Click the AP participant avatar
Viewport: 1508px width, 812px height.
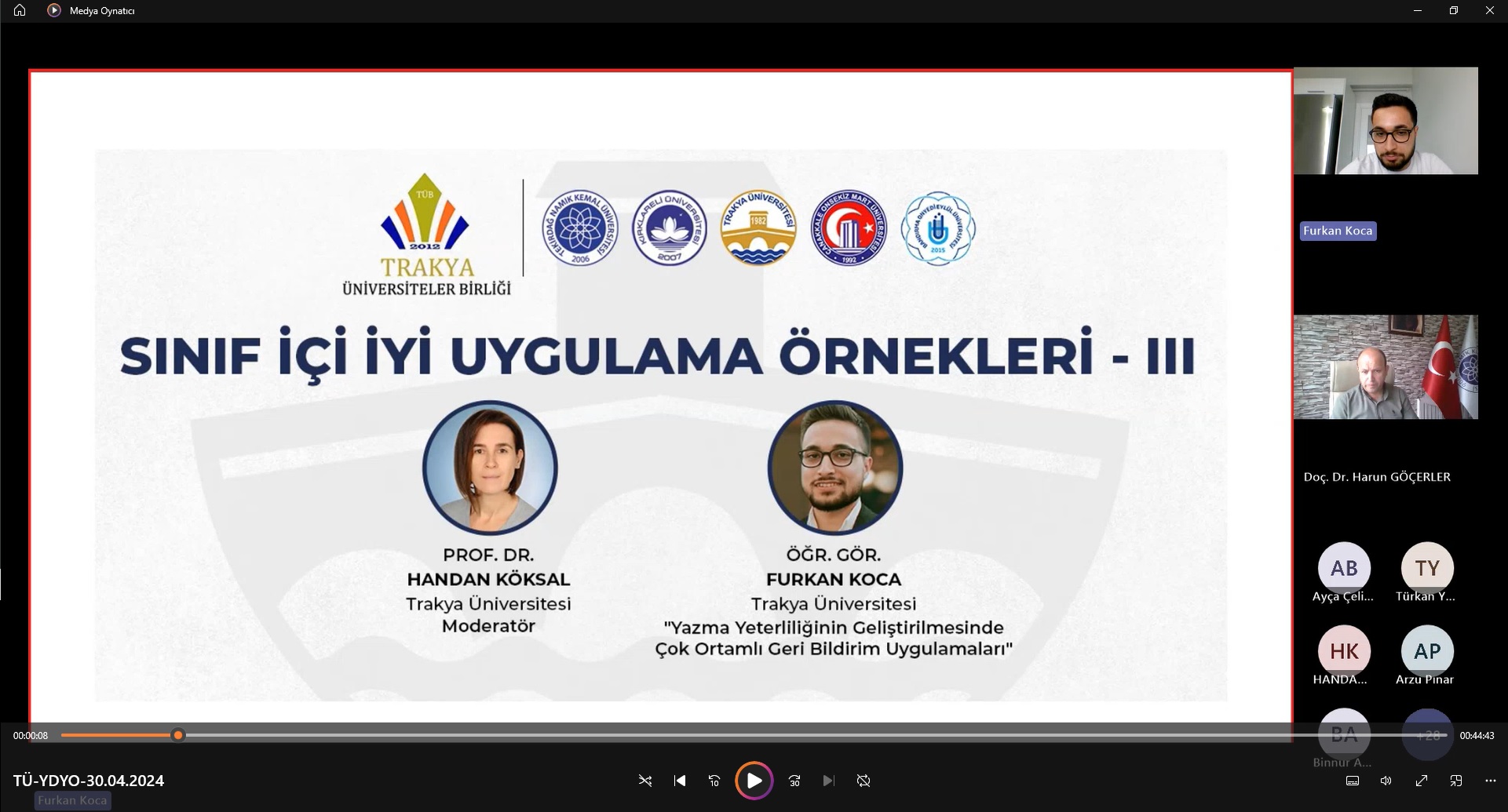[1427, 651]
